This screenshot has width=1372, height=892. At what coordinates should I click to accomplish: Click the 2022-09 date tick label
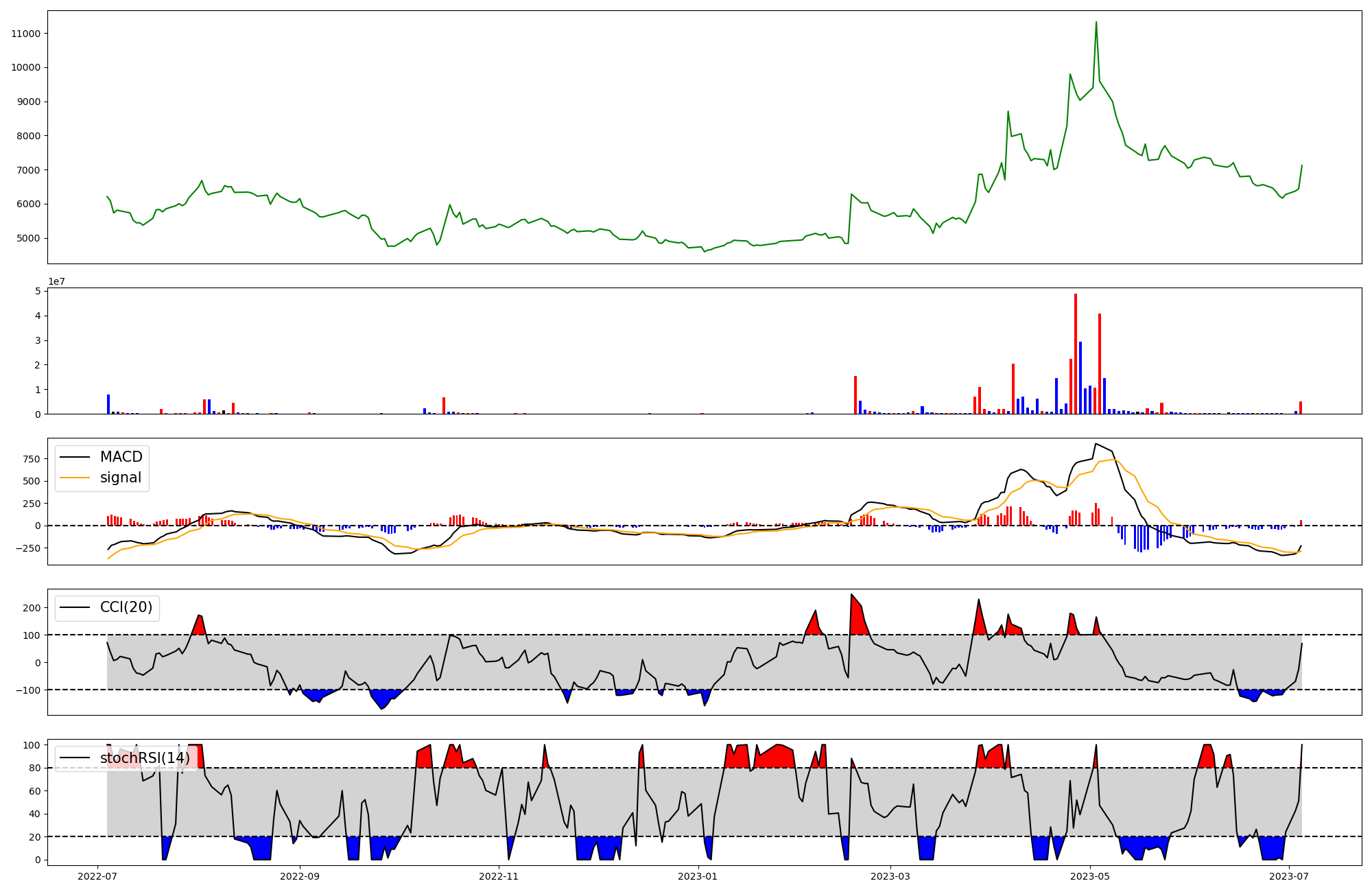coord(300,876)
